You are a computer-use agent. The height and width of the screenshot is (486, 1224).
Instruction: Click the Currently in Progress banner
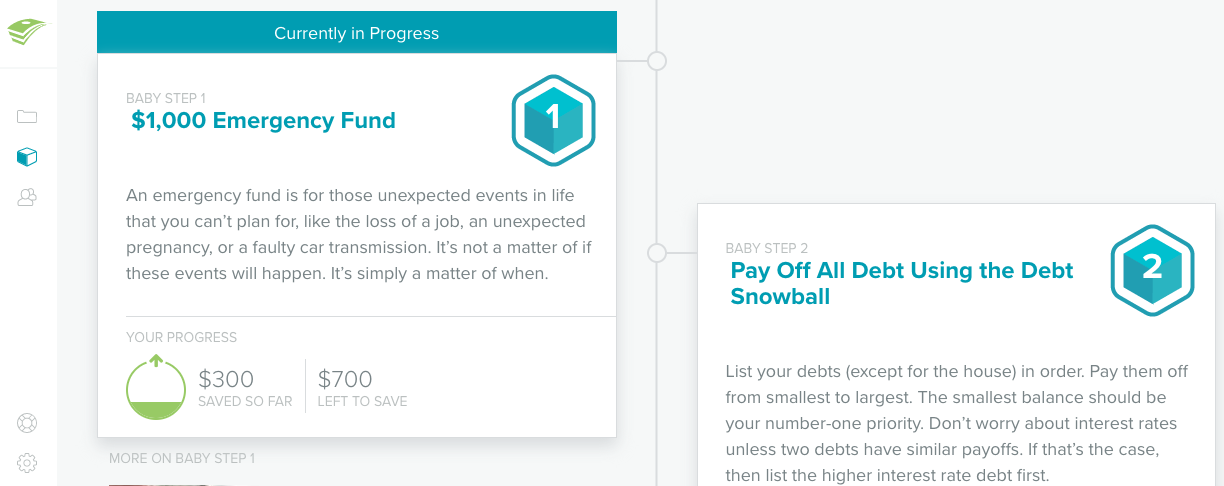point(357,33)
